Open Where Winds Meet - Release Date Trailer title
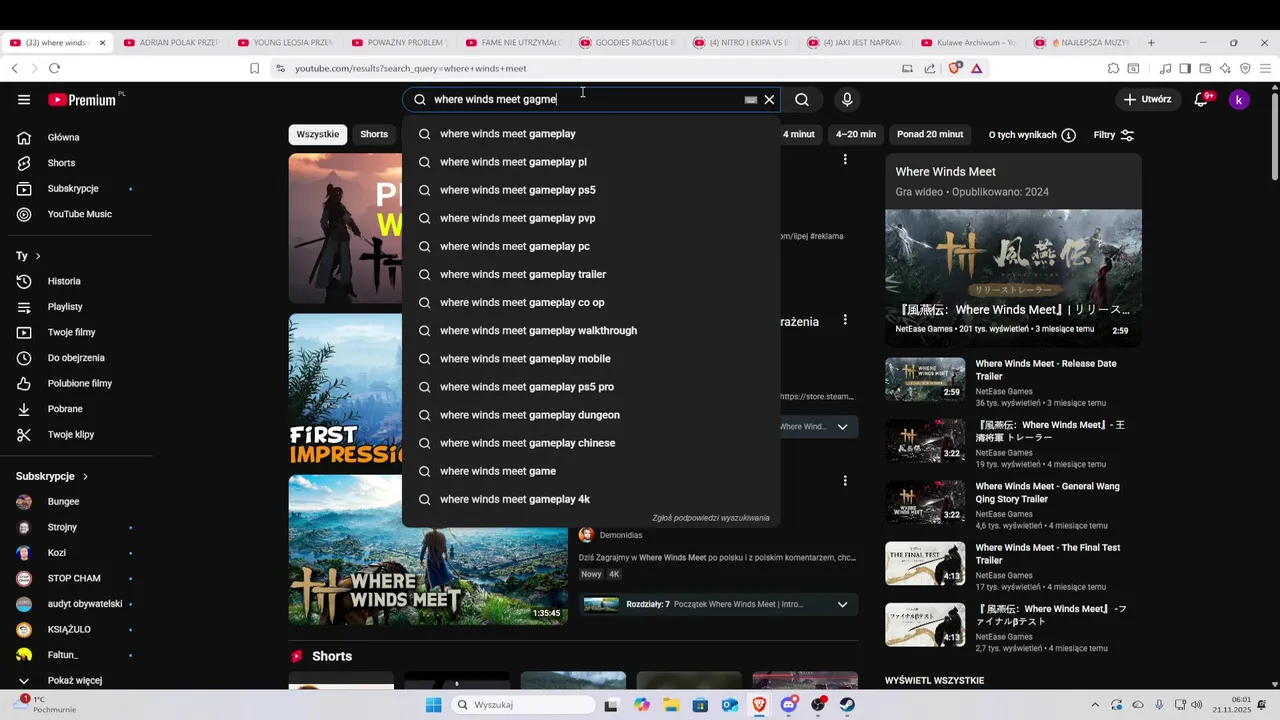Image resolution: width=1280 pixels, height=720 pixels. (x=1046, y=370)
